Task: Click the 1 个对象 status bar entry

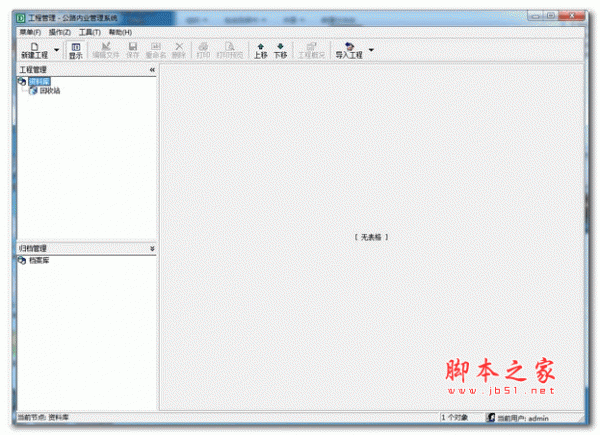Action: click(x=455, y=417)
